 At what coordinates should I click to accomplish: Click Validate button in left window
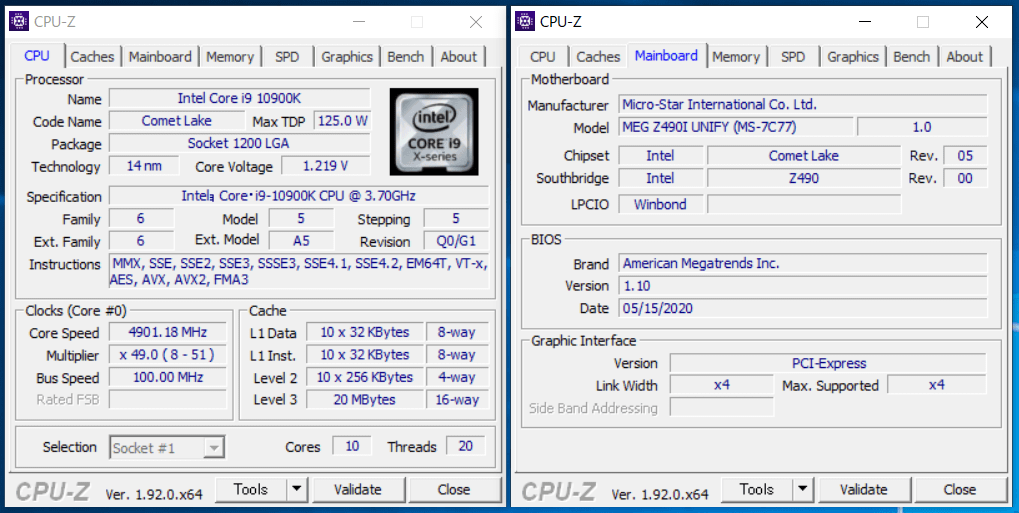[358, 490]
